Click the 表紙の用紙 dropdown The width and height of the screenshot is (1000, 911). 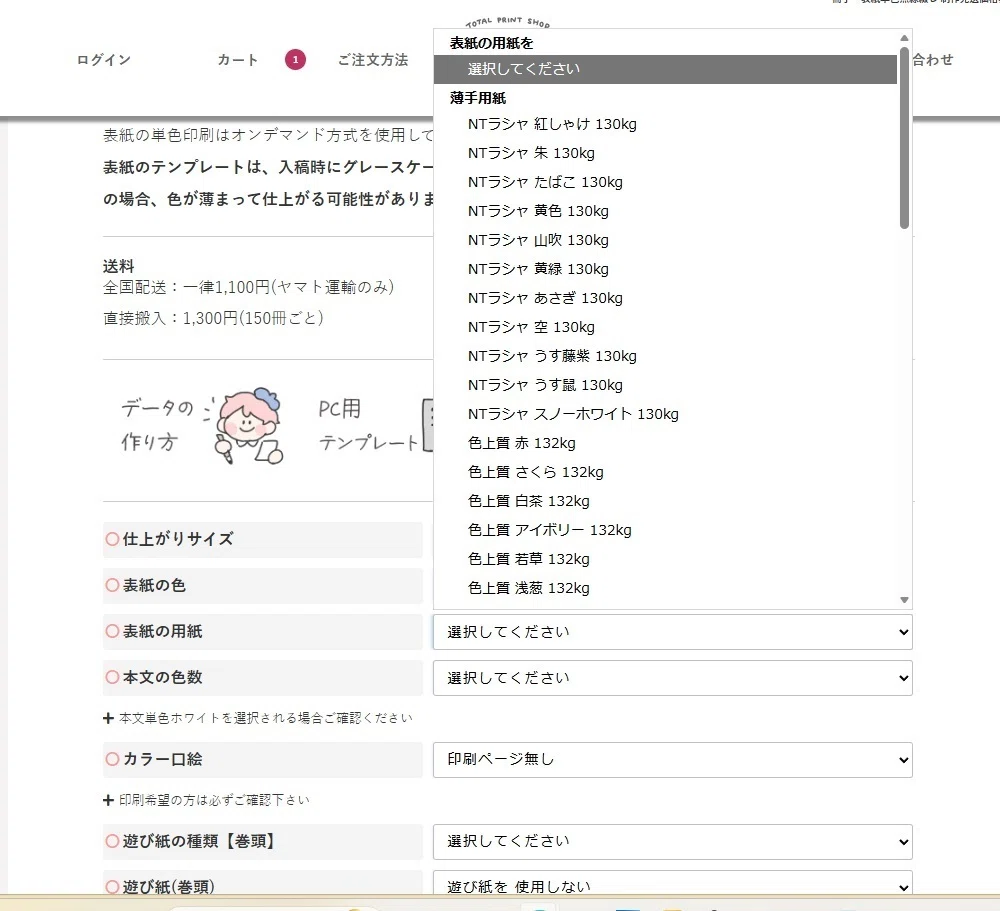click(673, 632)
